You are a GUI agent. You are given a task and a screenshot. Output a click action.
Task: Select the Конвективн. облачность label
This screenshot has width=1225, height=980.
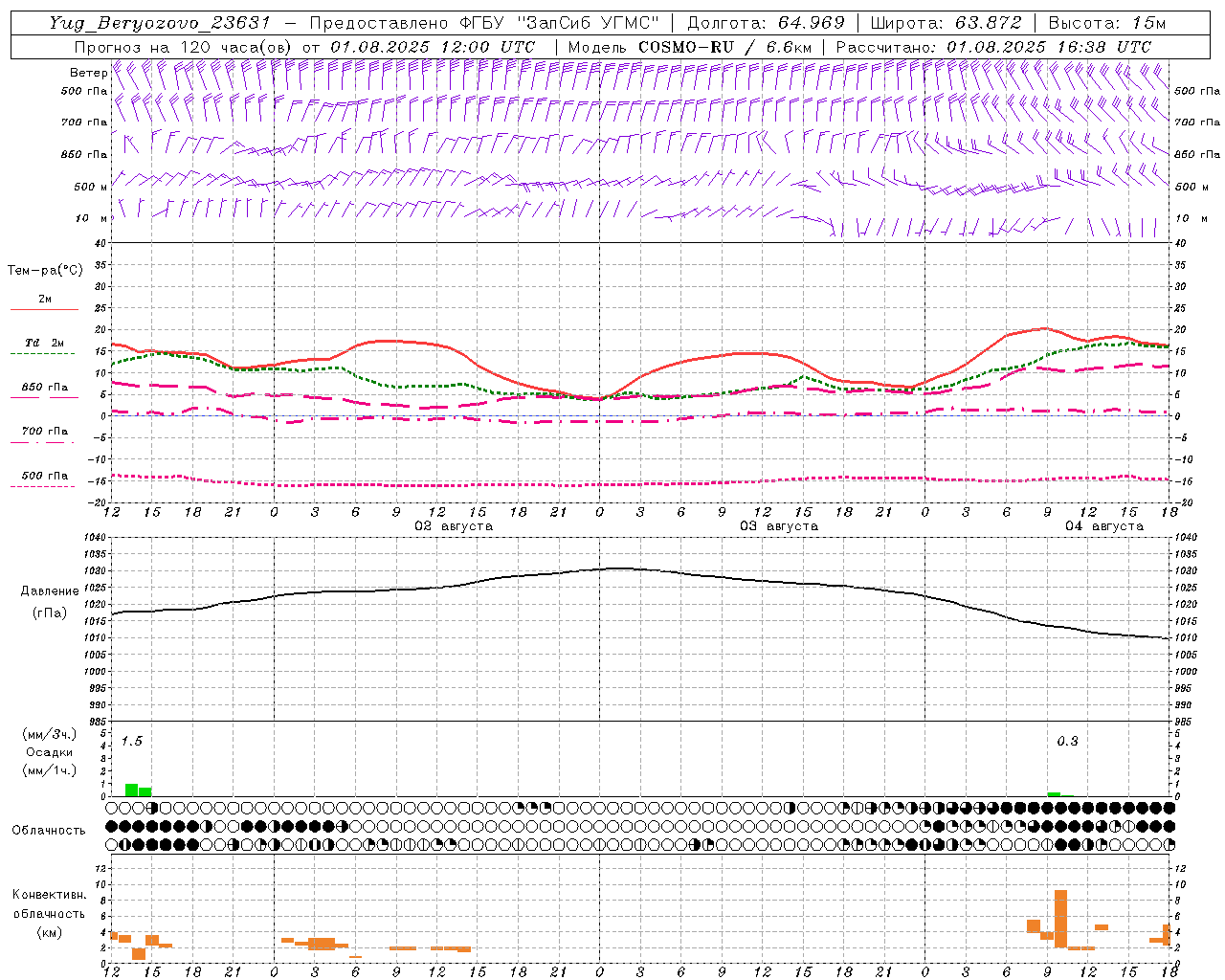coord(49,904)
